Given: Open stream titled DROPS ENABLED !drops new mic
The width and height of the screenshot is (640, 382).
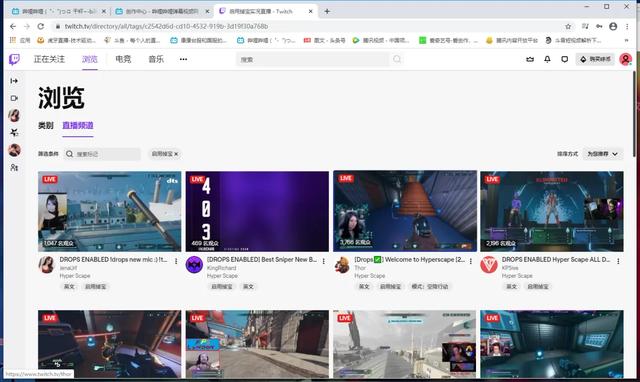Looking at the screenshot, I should (113, 260).
